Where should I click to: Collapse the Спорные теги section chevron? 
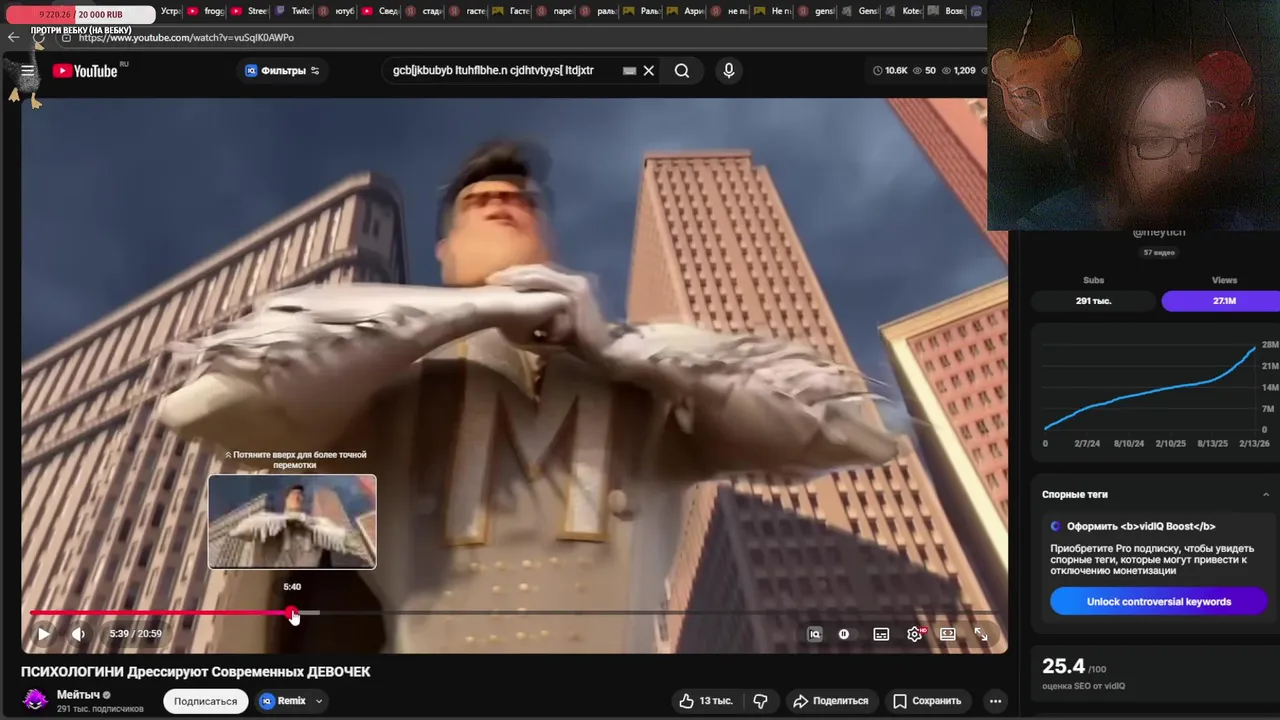point(1266,494)
